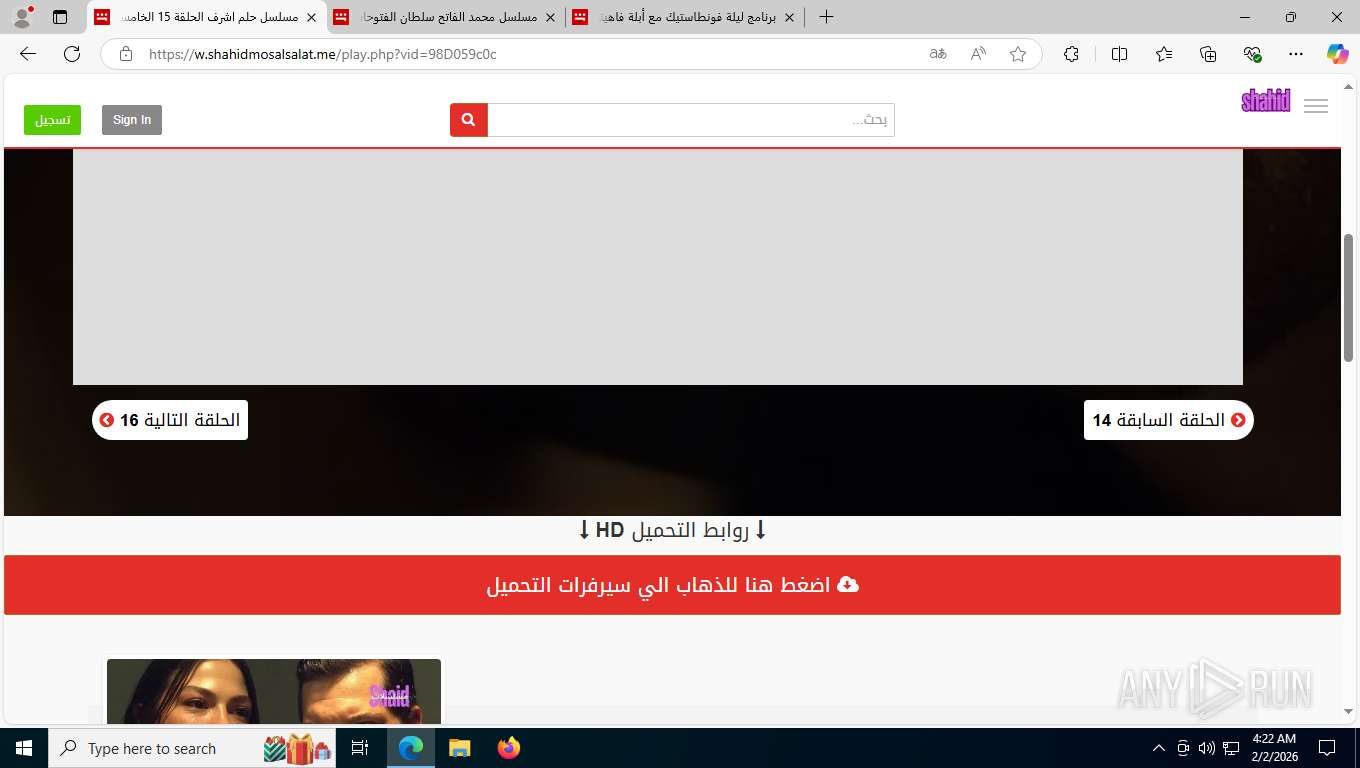Click the Windows taskbar search box
1360x768 pixels.
click(192, 748)
